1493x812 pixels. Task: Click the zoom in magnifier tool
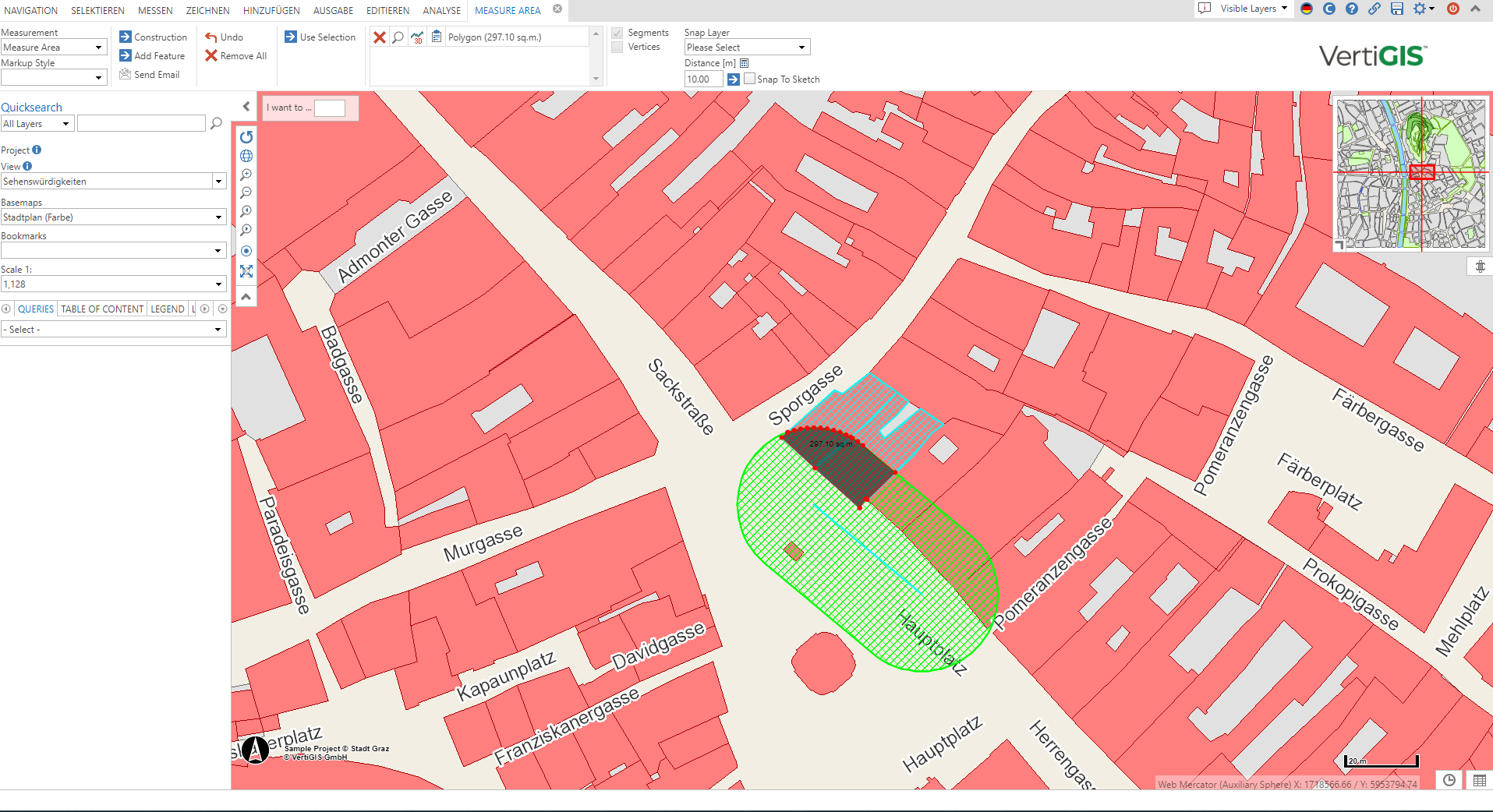click(x=246, y=175)
